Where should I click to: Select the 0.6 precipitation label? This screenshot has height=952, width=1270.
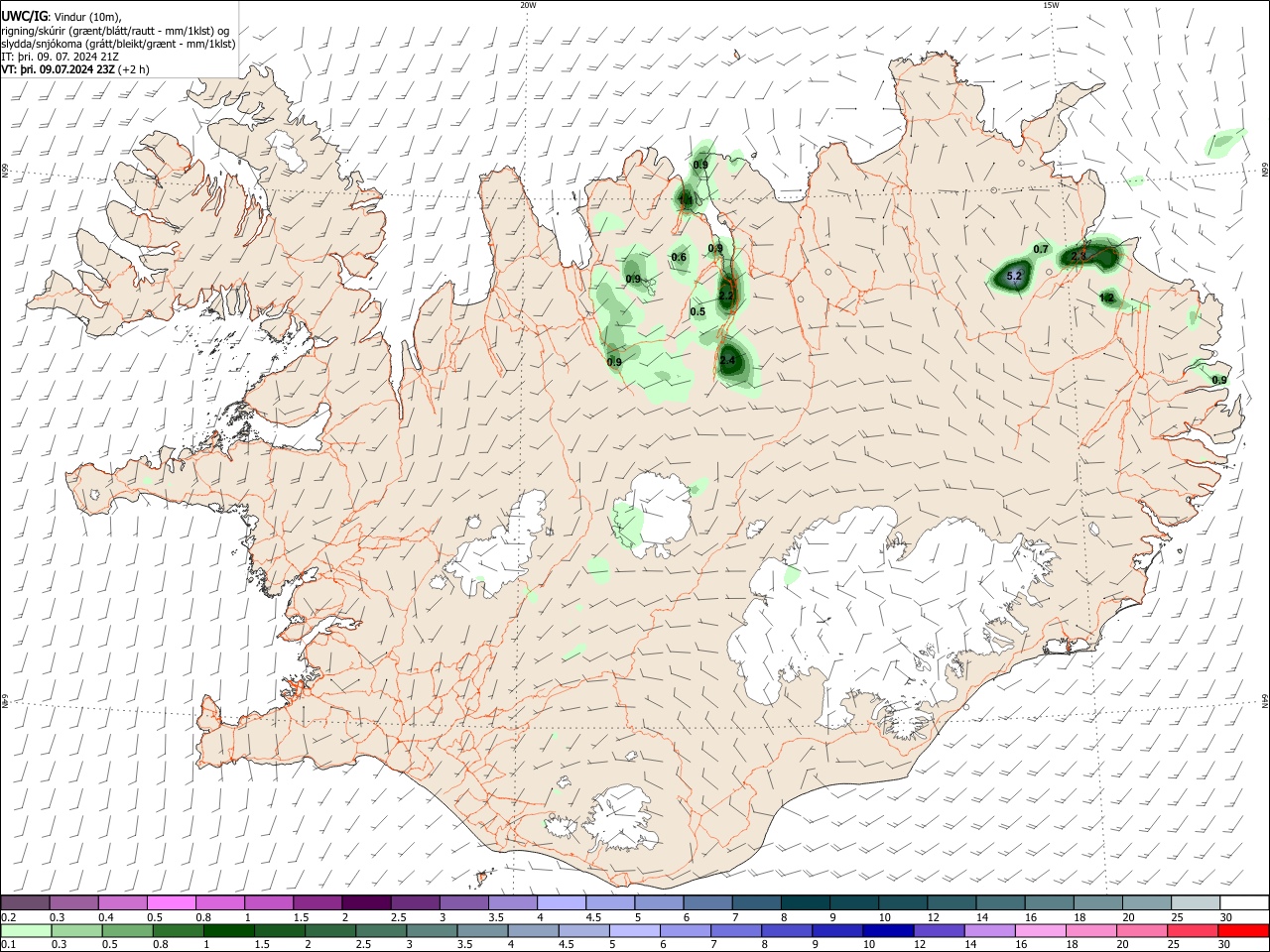click(679, 258)
